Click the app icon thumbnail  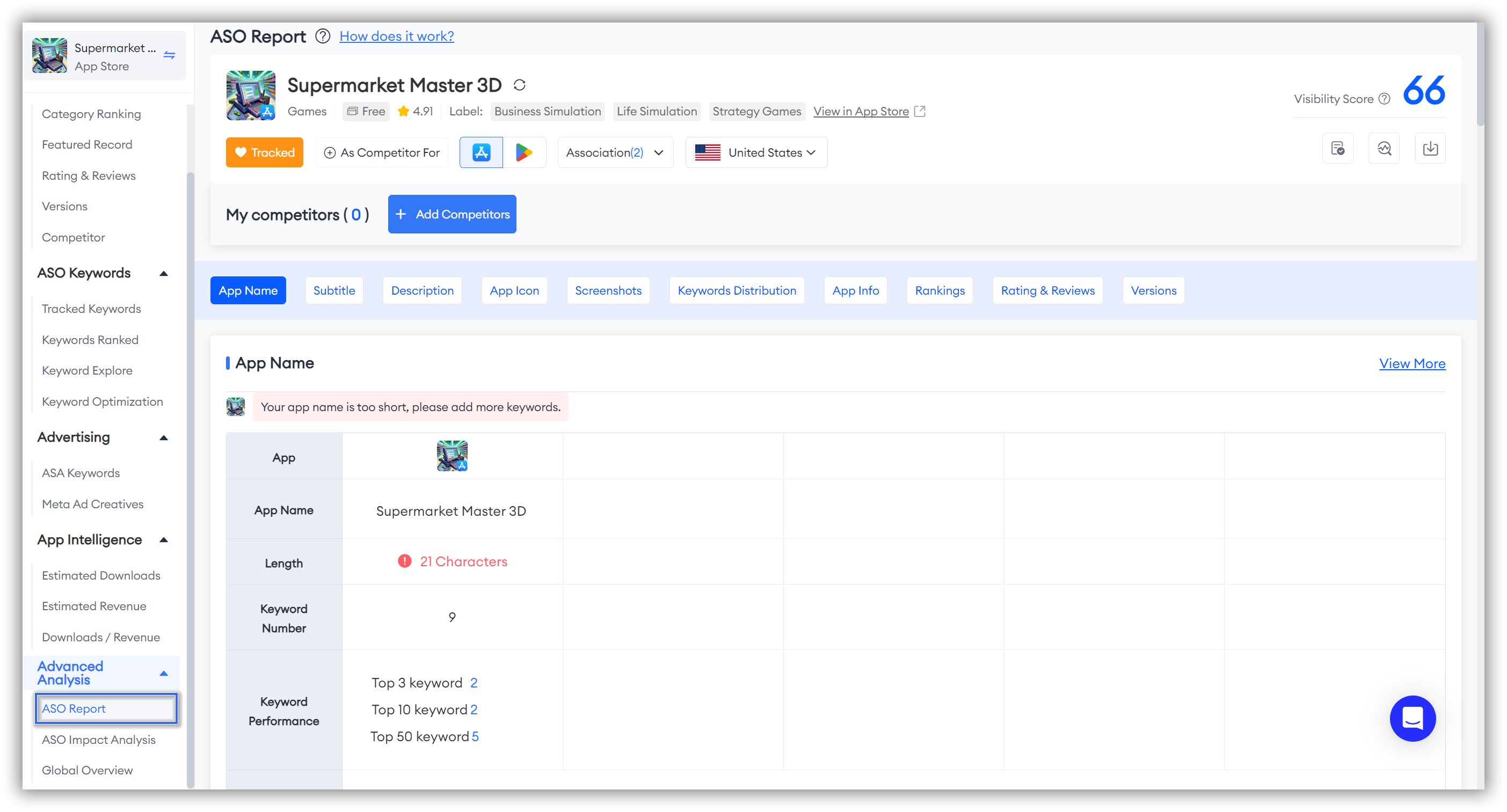coord(451,456)
